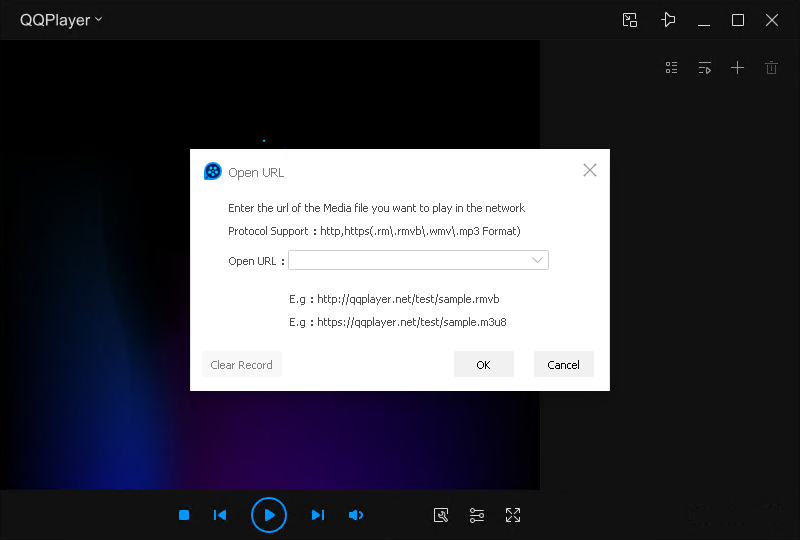
Task: Open playback adjustment sliders settings
Action: click(477, 515)
